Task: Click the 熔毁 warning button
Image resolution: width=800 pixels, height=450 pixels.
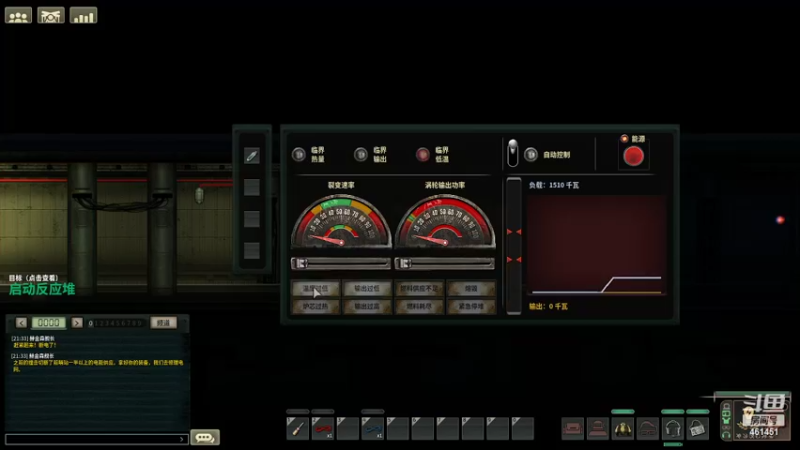Action: point(471,289)
